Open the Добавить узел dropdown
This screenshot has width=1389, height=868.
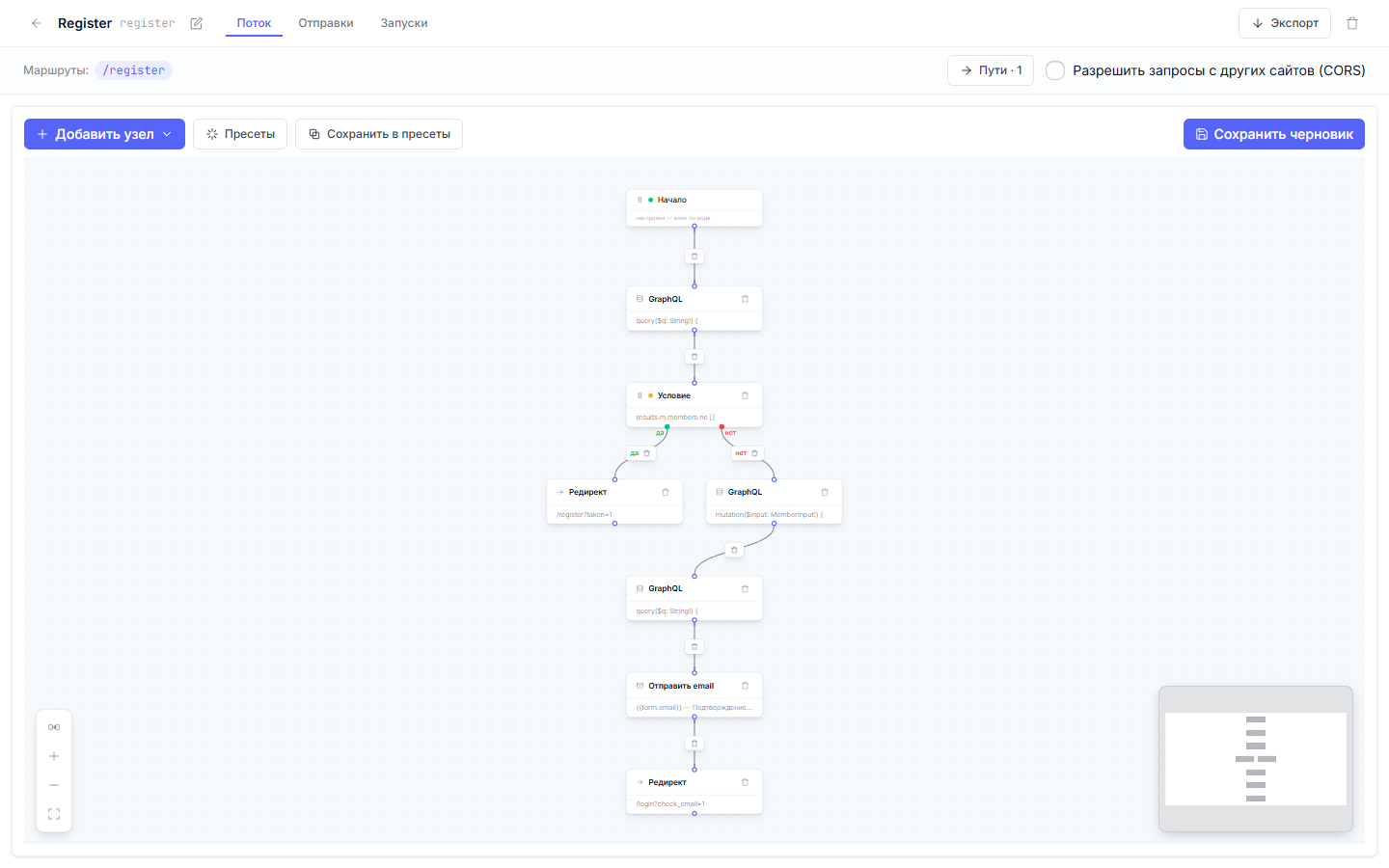[x=104, y=134]
